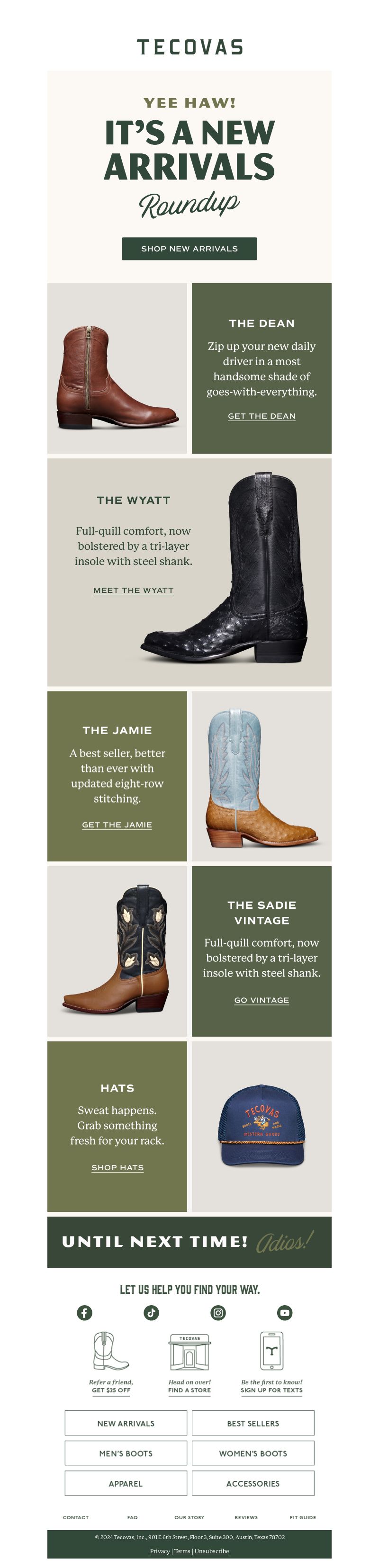Open the Instagram social icon

point(218,1312)
